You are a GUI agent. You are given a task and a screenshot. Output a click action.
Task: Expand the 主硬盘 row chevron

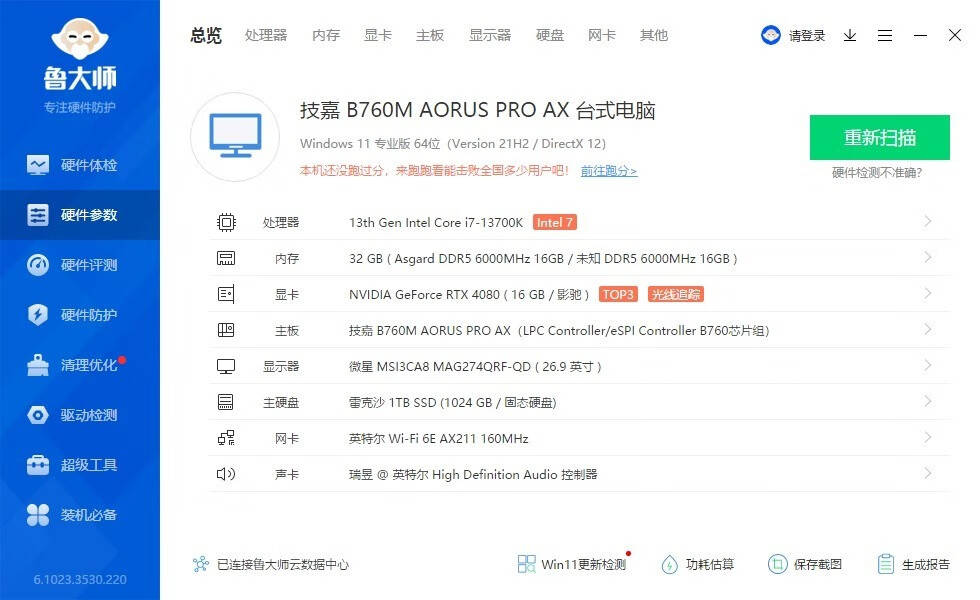[x=928, y=401]
